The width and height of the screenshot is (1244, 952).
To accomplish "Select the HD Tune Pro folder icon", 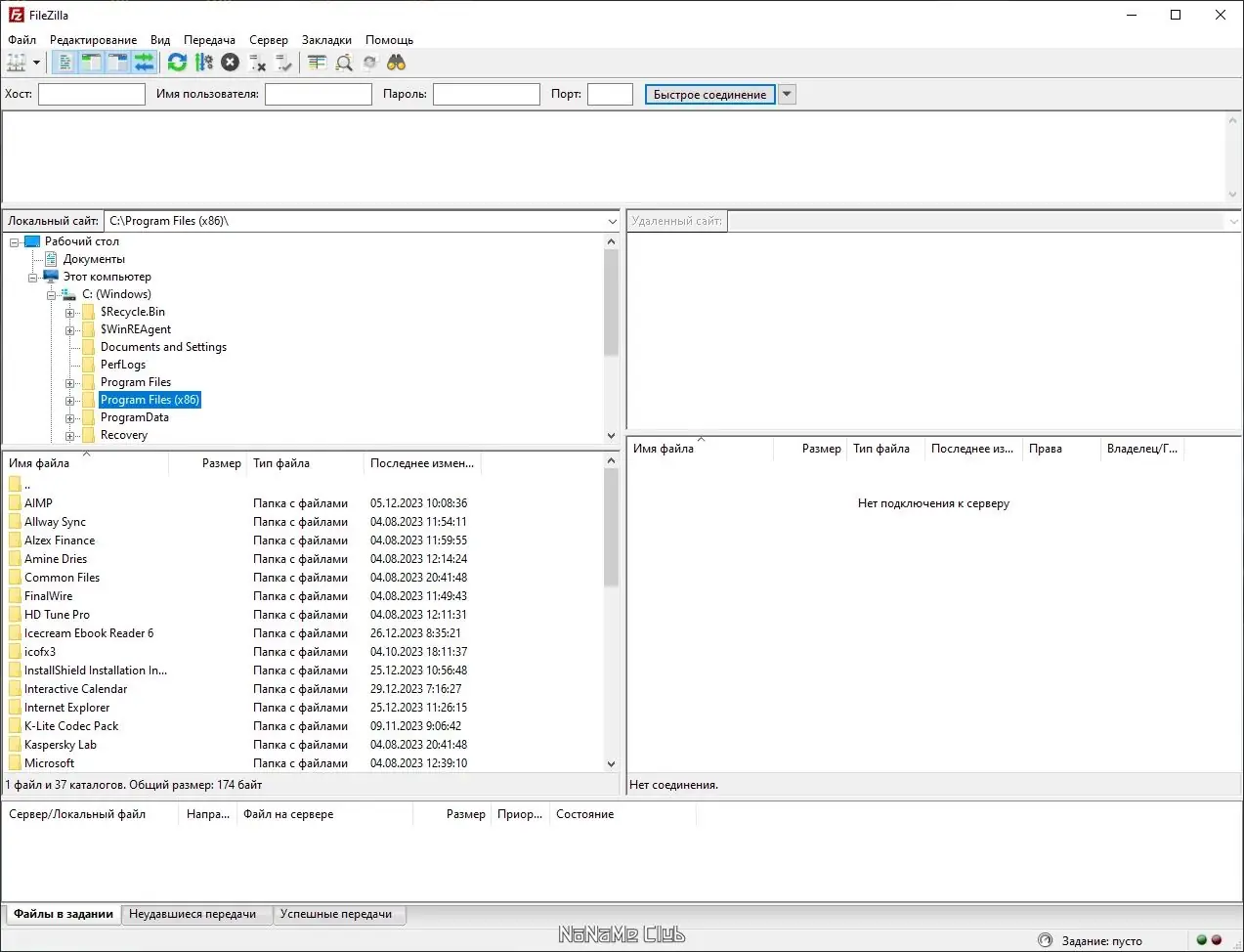I will [x=15, y=615].
